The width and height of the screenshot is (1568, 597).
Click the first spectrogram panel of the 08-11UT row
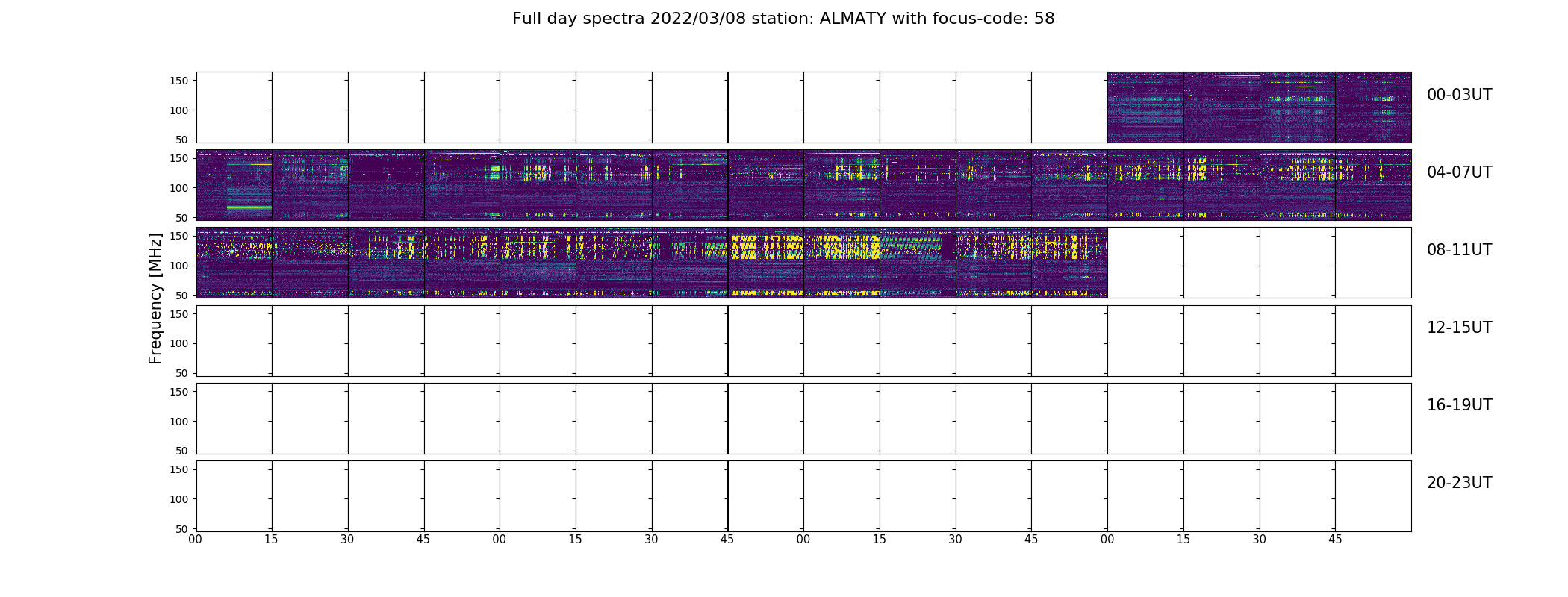click(234, 263)
